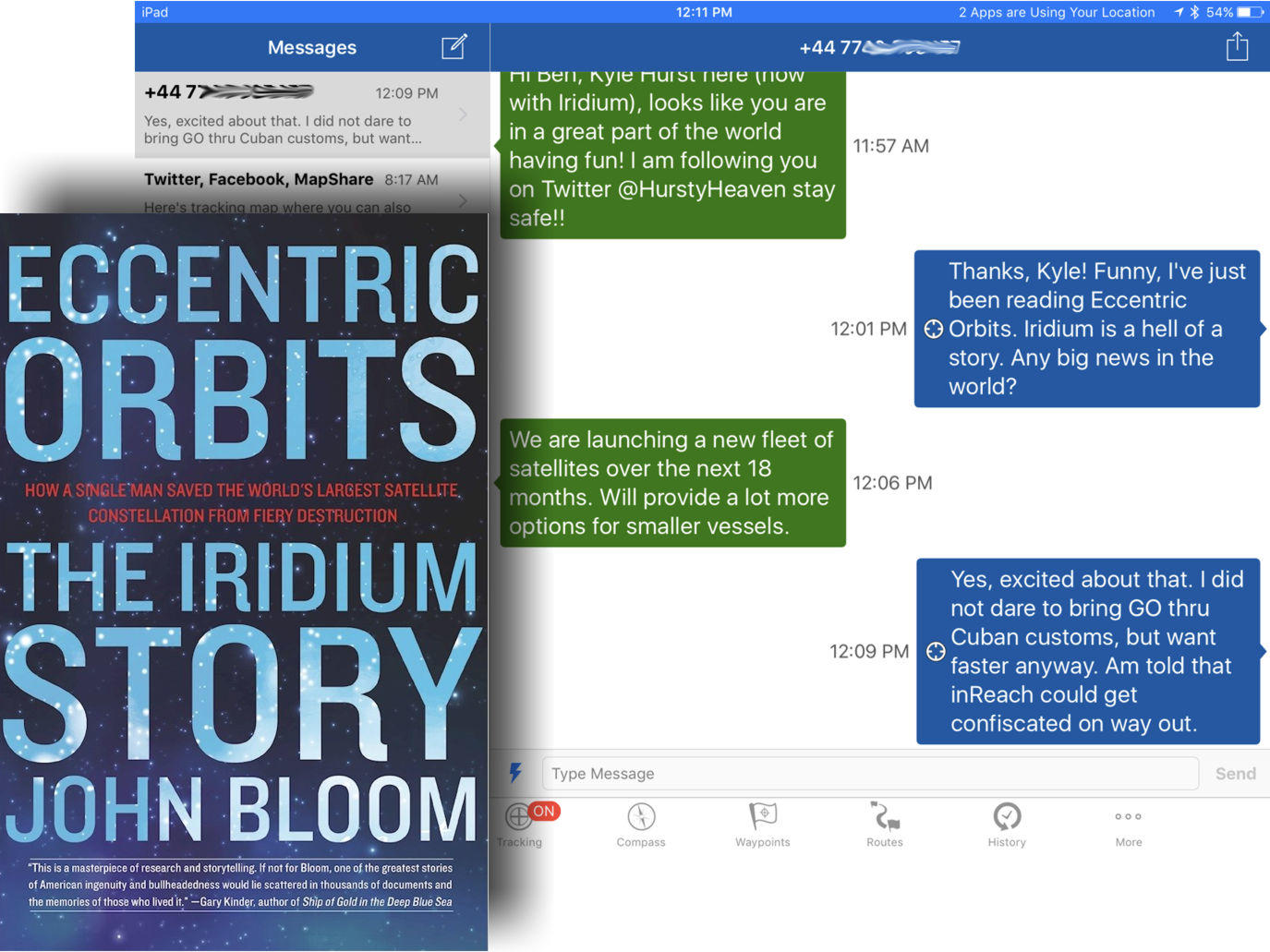The image size is (1270, 952).
Task: Click the Type Message input field
Action: (x=870, y=773)
